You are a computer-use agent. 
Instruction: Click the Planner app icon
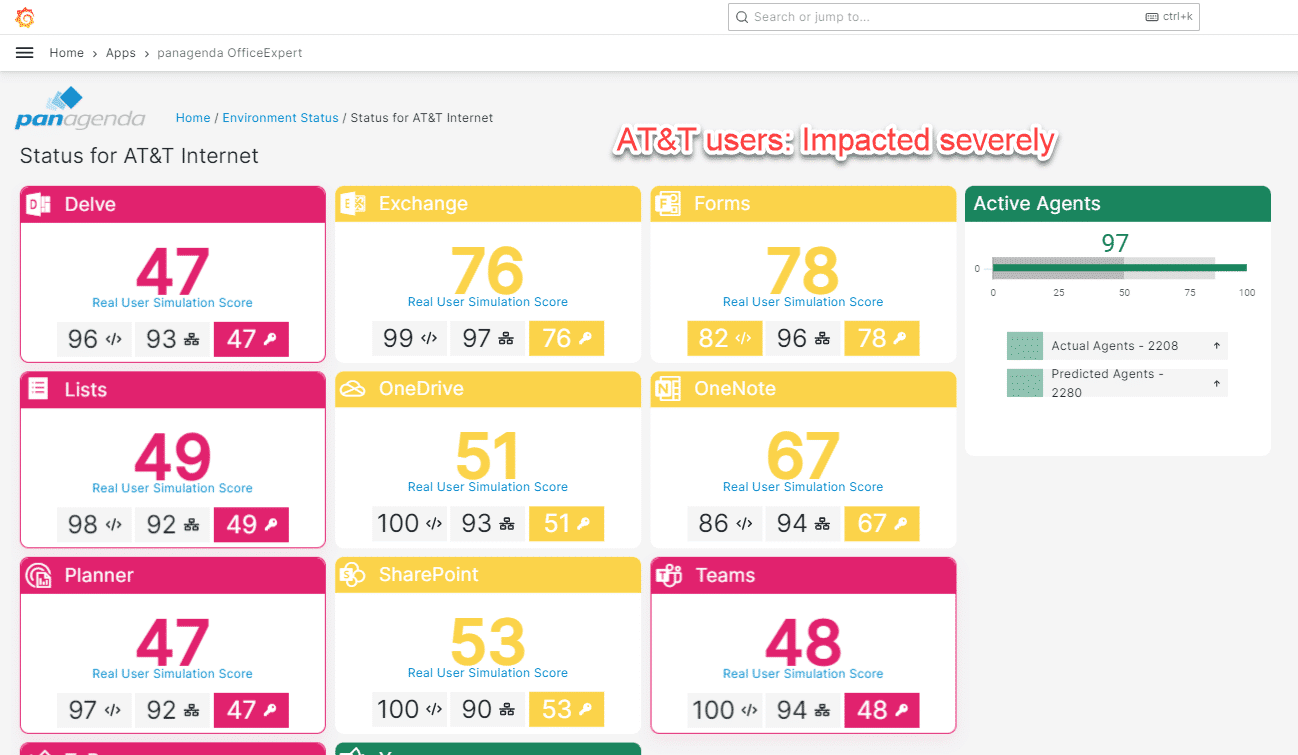pyautogui.click(x=39, y=575)
